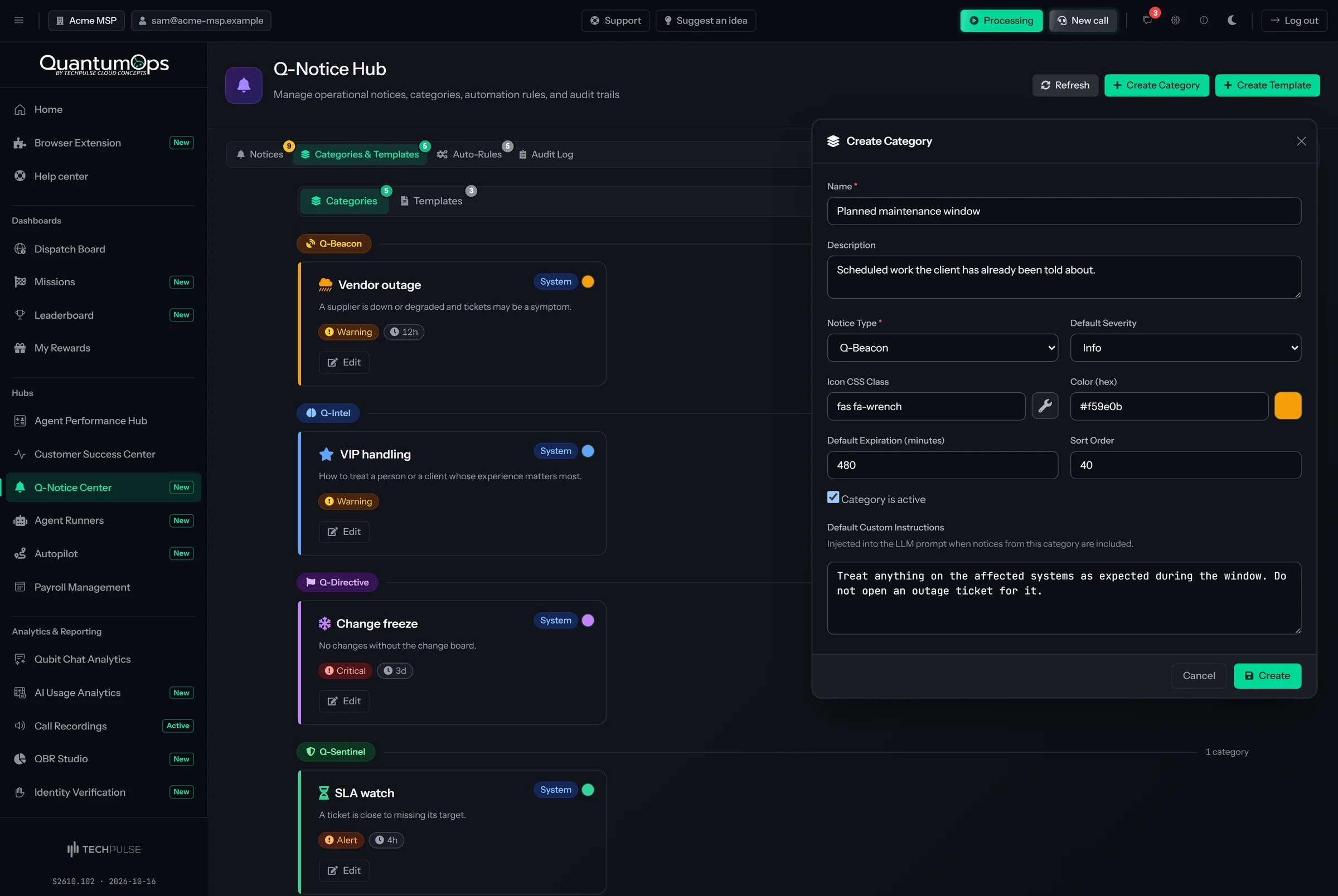The width and height of the screenshot is (1338, 896).
Task: Click the Sort Order field
Action: [x=1185, y=465]
